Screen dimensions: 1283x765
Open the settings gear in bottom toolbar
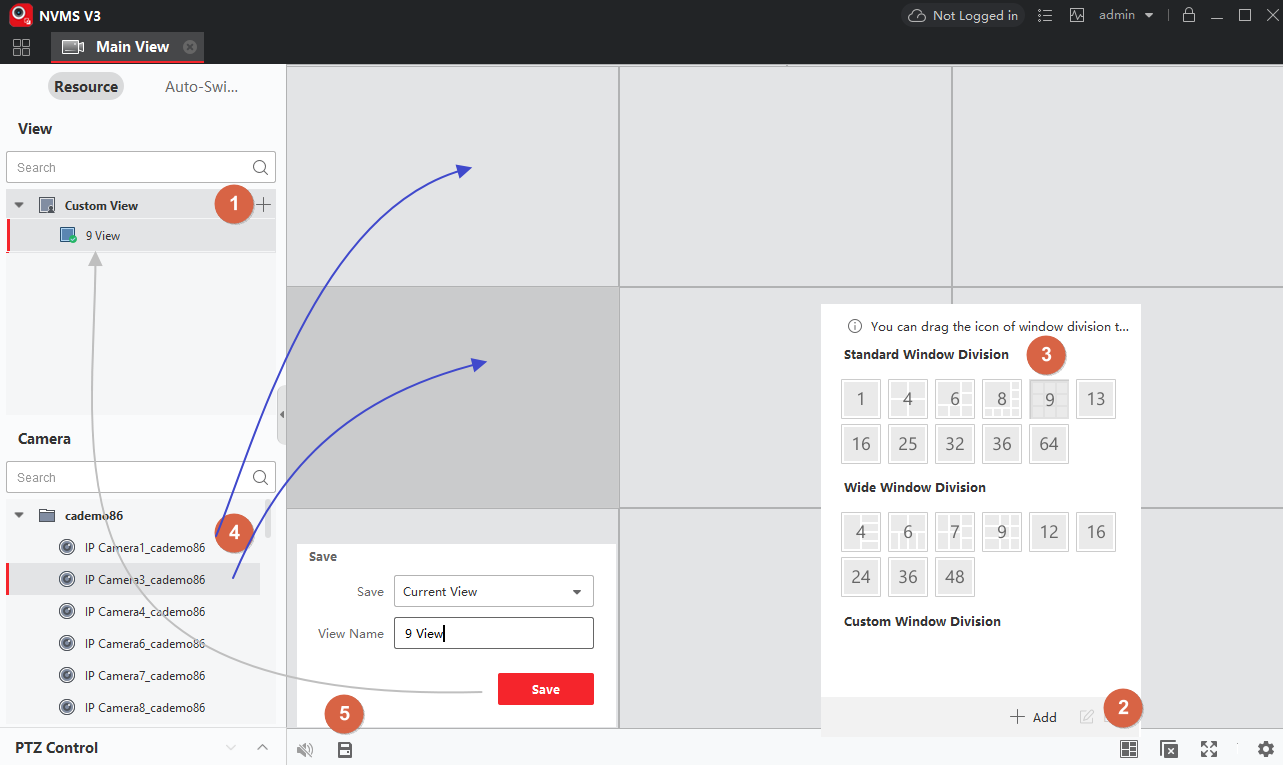(x=1265, y=749)
